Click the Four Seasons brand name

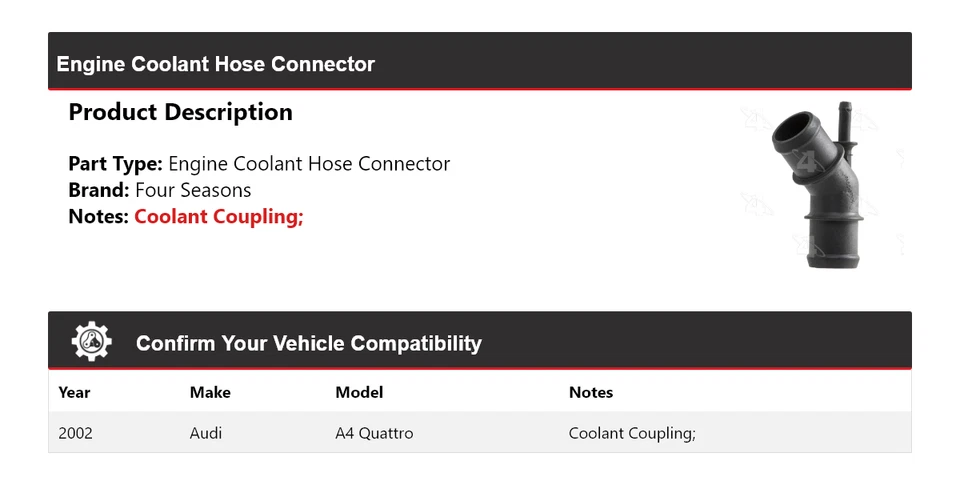(x=193, y=190)
